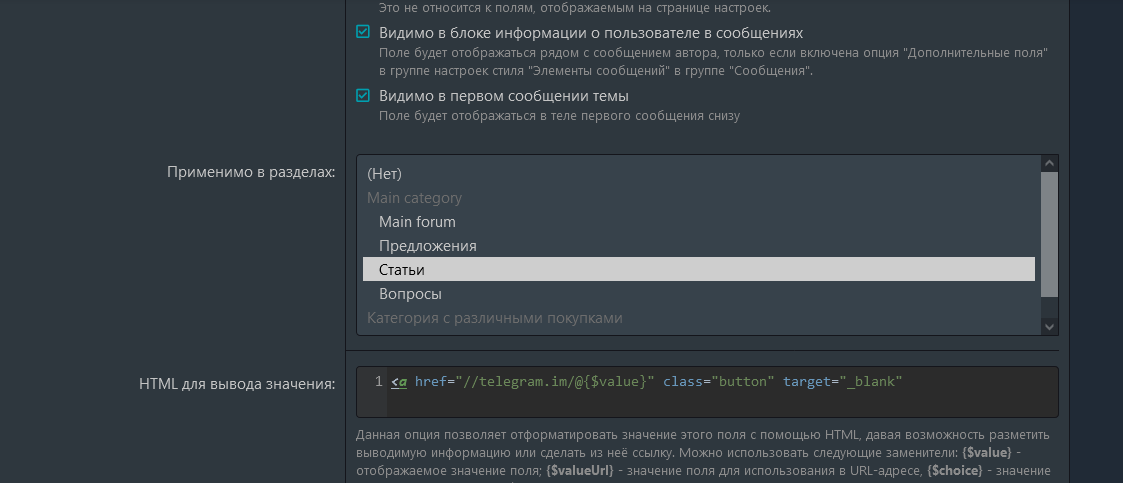Viewport: 1123px width, 483px height.
Task: Click the "HTML для вывода значения:" field label
Action: (237, 383)
